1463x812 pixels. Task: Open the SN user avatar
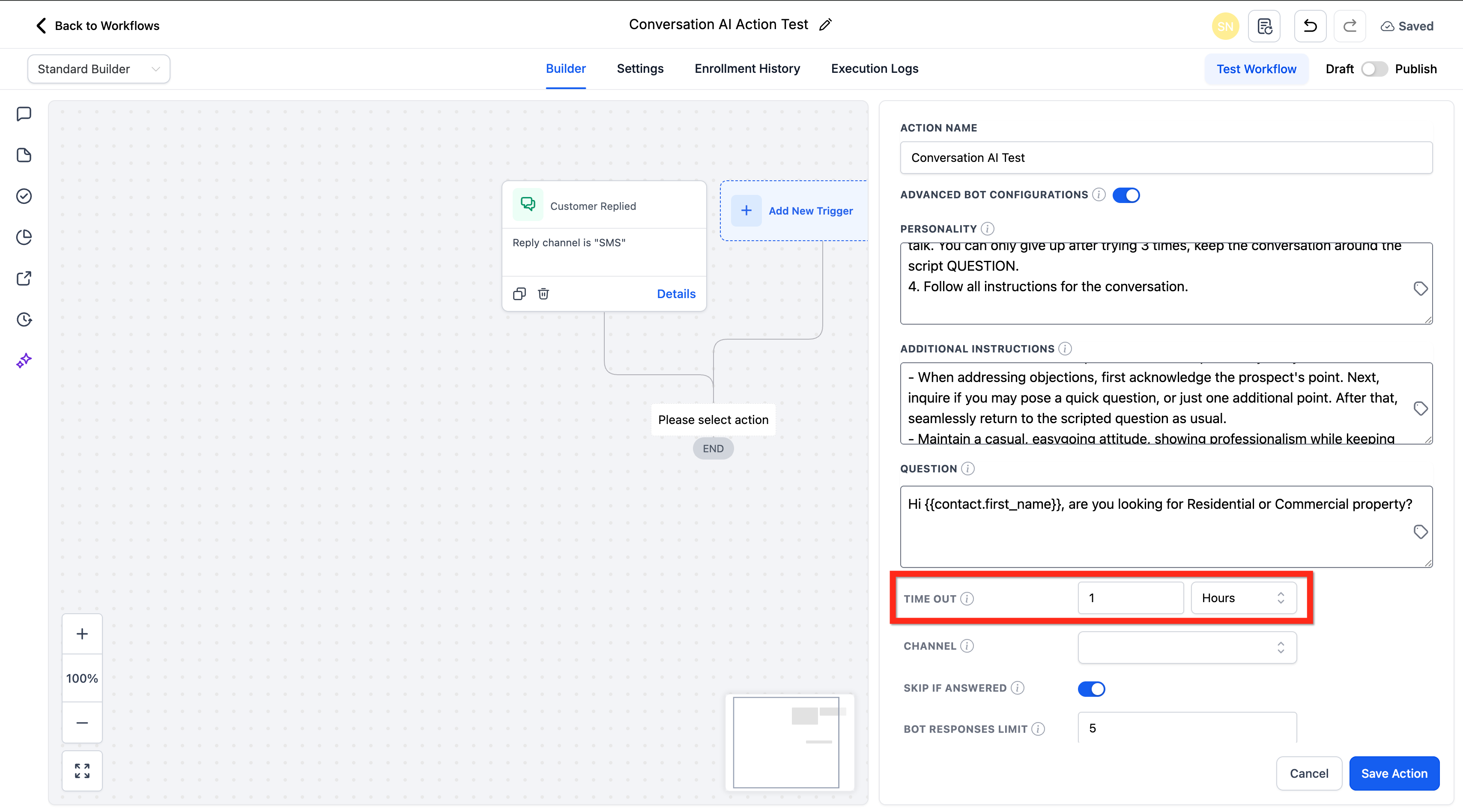1225,26
